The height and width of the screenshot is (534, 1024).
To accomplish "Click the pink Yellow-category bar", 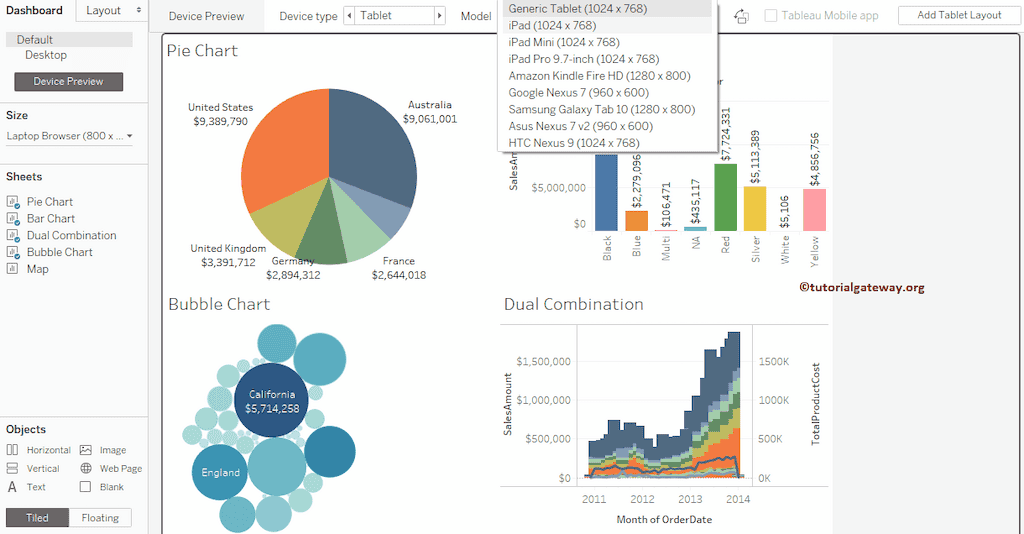I will pyautogui.click(x=814, y=210).
